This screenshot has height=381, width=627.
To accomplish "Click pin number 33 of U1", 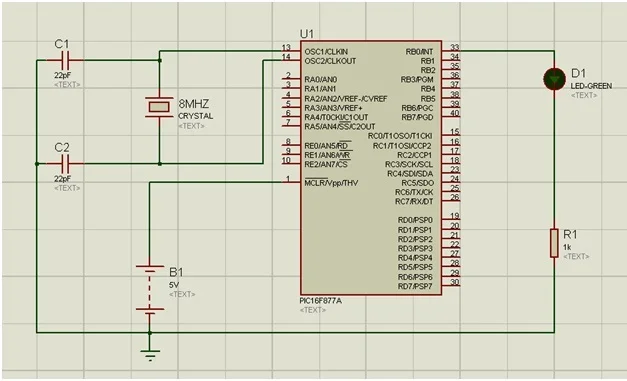I will [455, 48].
